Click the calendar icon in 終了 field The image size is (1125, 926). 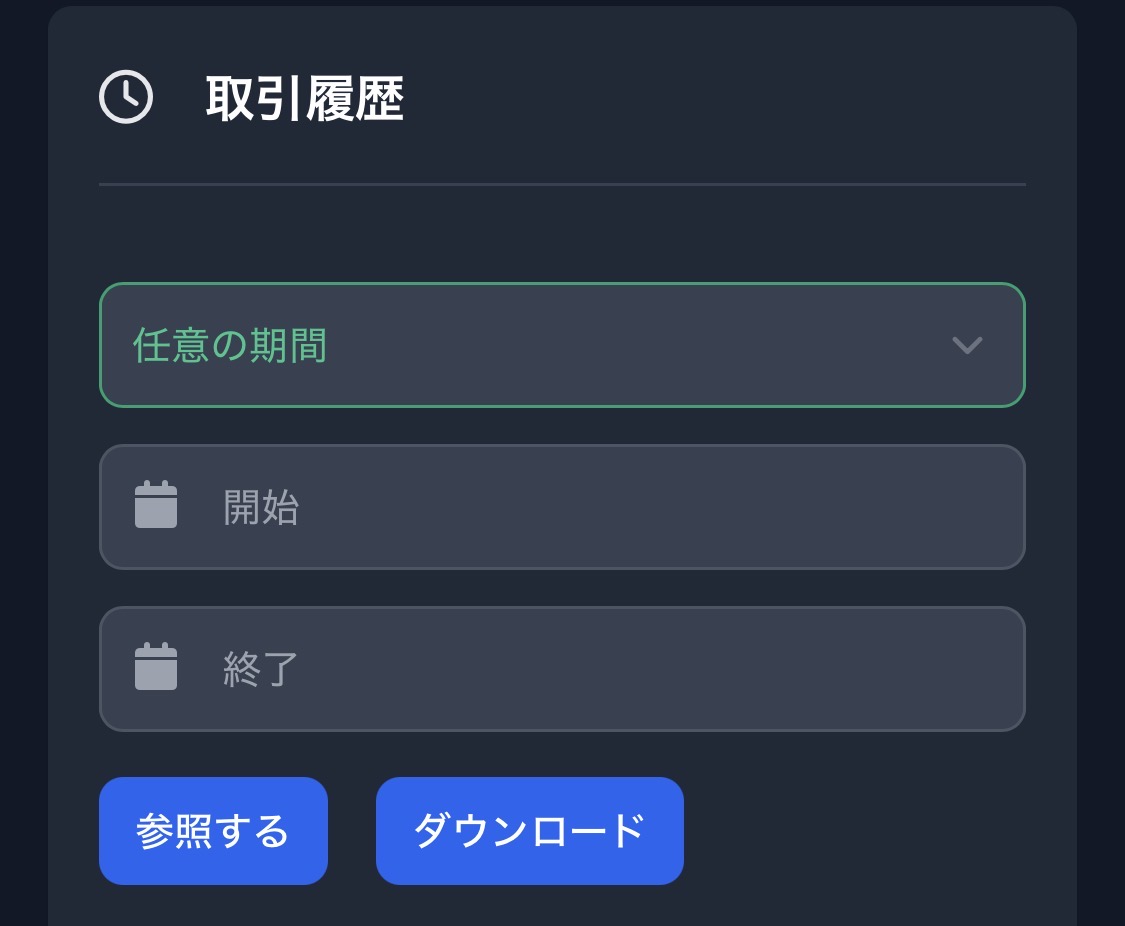pyautogui.click(x=156, y=667)
